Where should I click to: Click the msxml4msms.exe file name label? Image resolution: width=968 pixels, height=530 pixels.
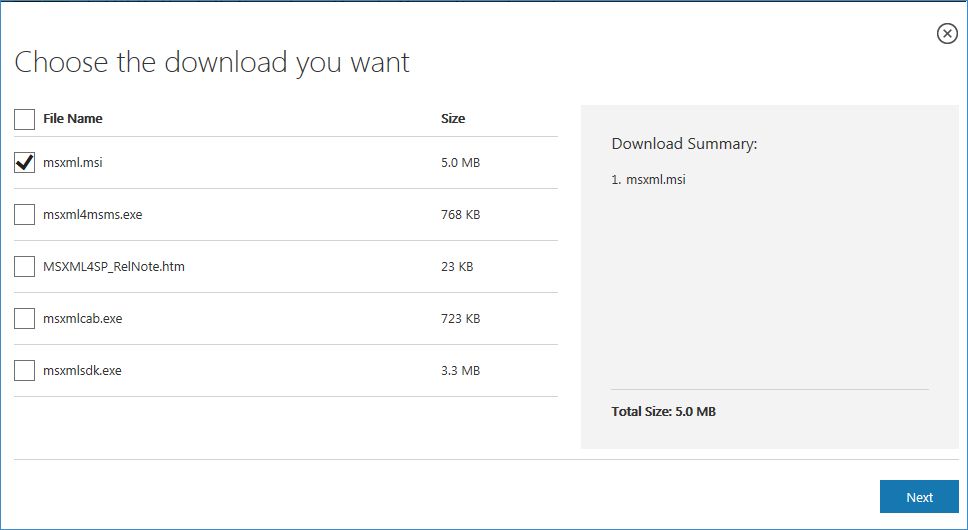click(93, 215)
